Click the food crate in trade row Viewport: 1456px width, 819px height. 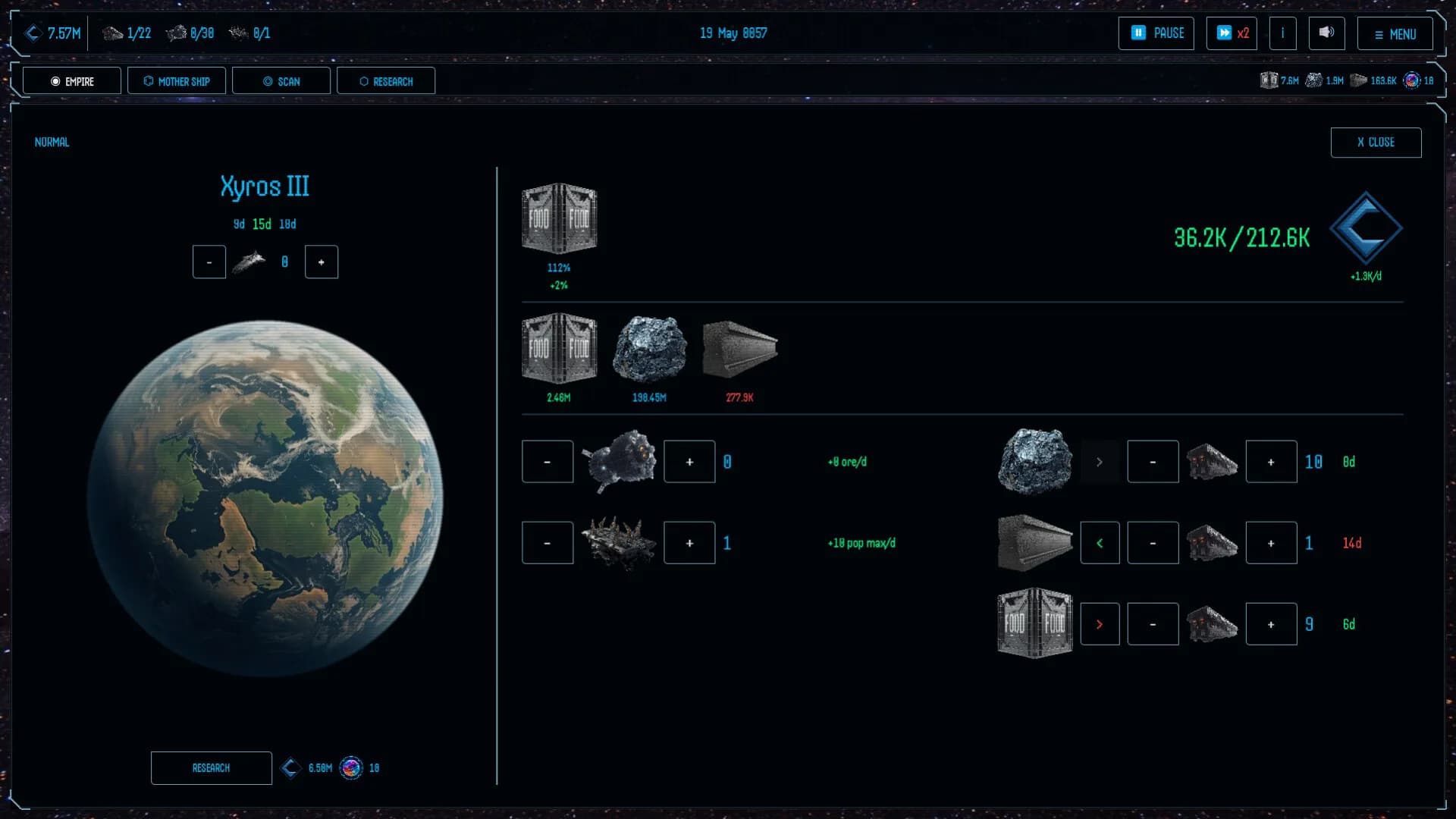click(x=1035, y=623)
